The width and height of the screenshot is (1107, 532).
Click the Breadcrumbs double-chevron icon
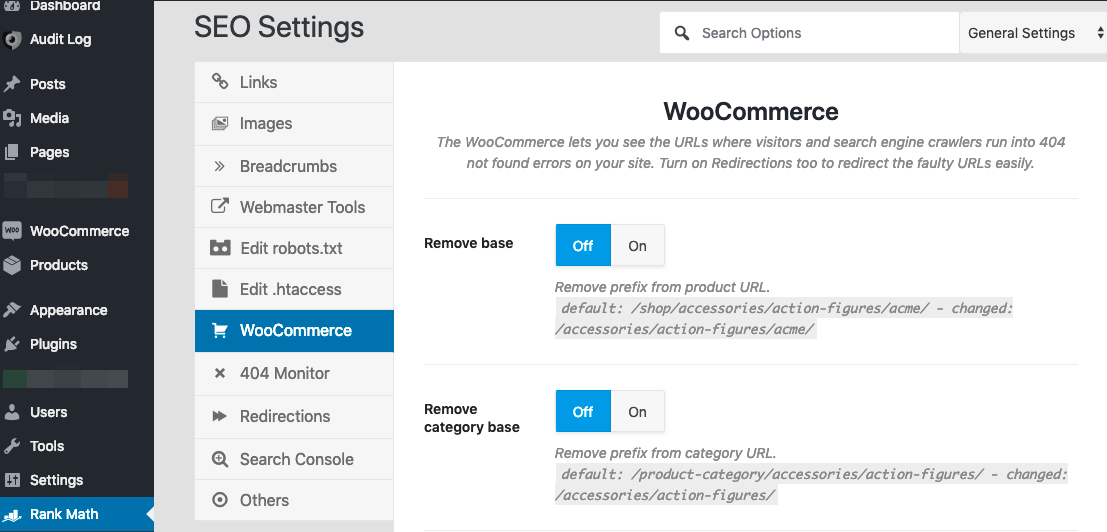[x=220, y=167]
